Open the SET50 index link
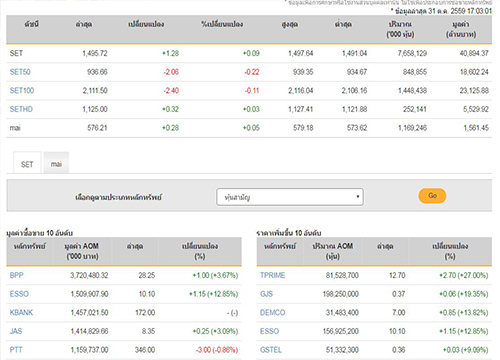Image resolution: width=500 pixels, height=360 pixels. tap(20, 72)
